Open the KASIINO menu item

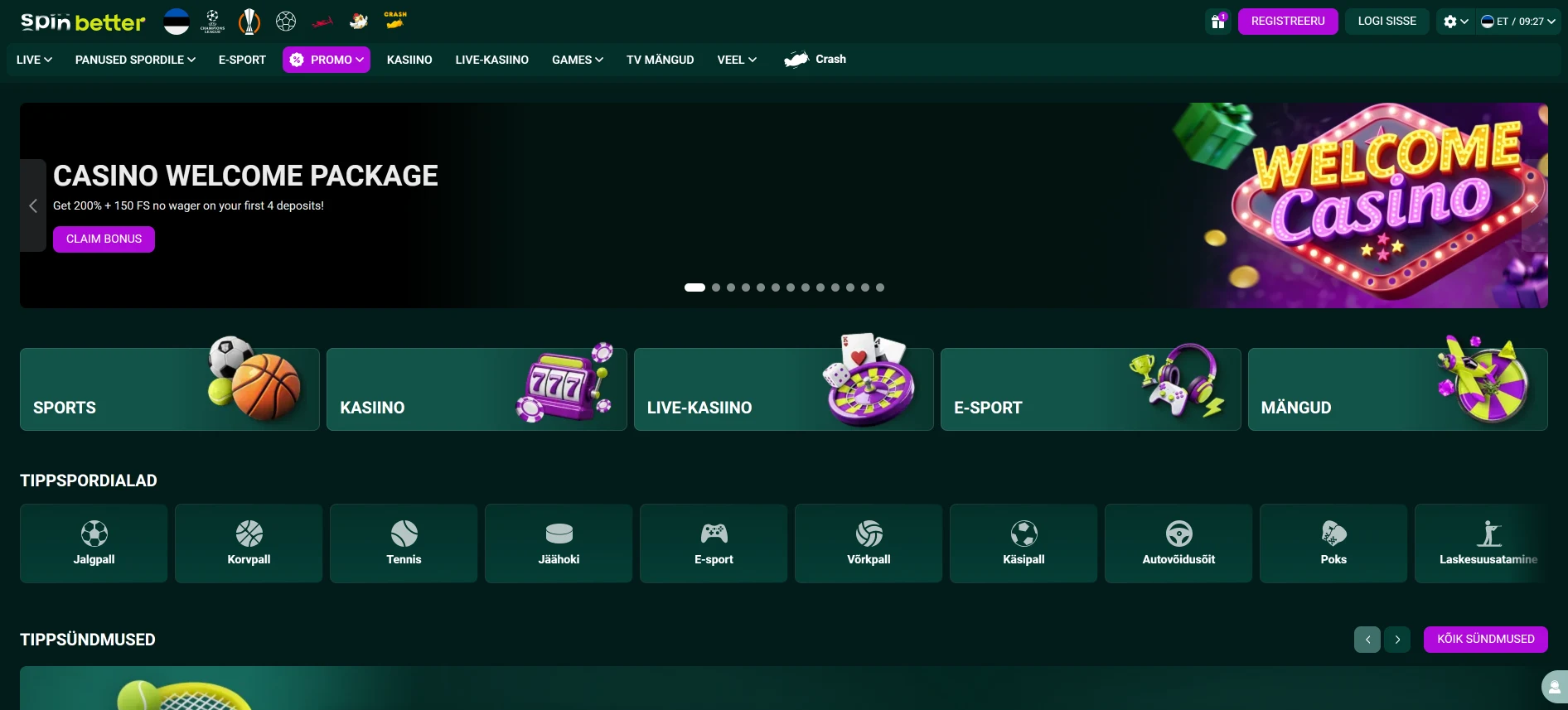pyautogui.click(x=409, y=60)
